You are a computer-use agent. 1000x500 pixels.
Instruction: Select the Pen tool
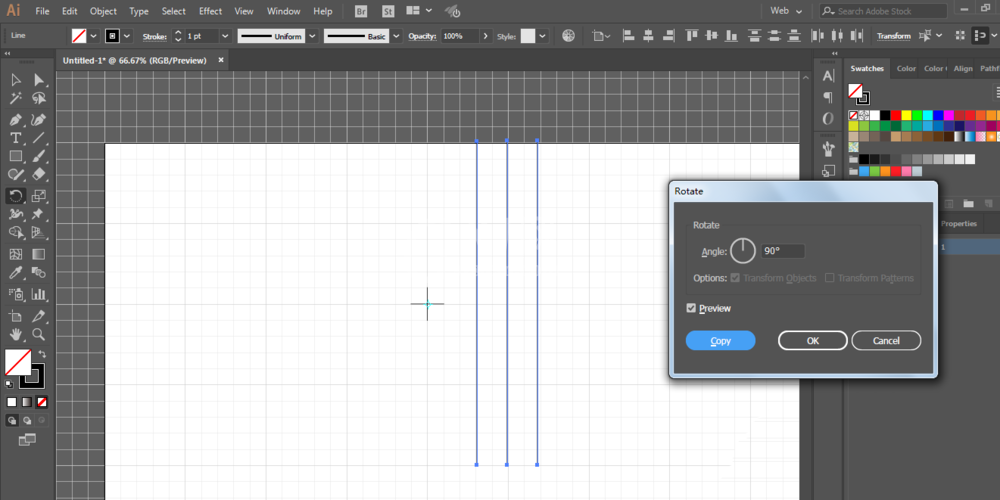16,119
